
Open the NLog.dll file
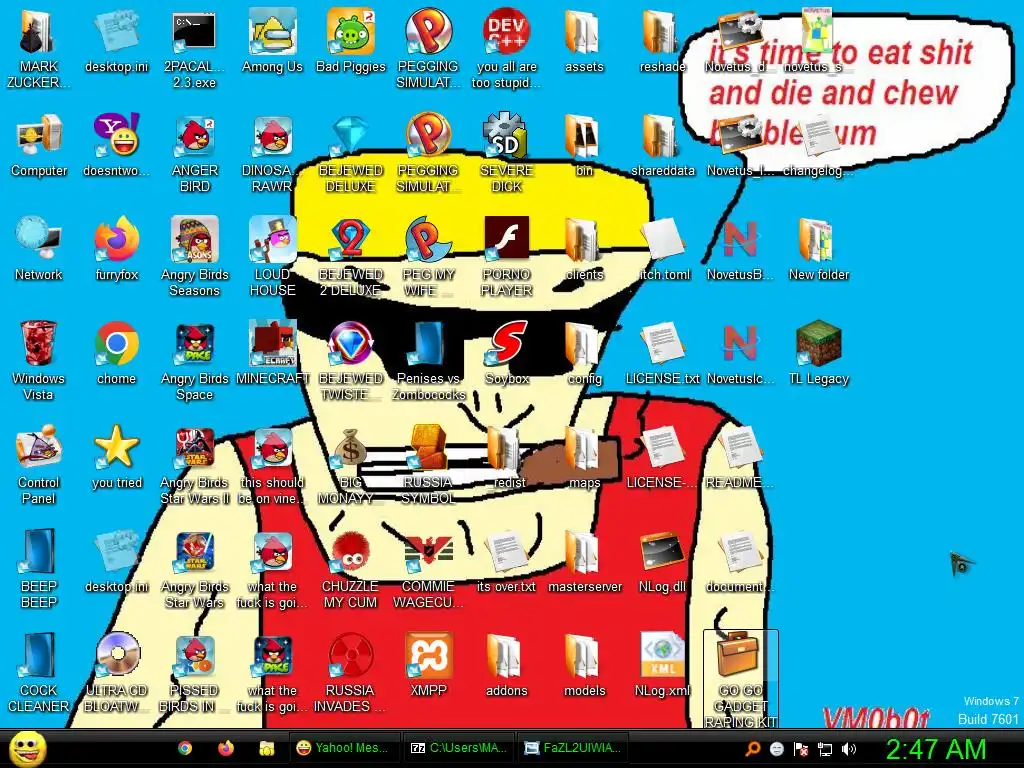(x=662, y=560)
